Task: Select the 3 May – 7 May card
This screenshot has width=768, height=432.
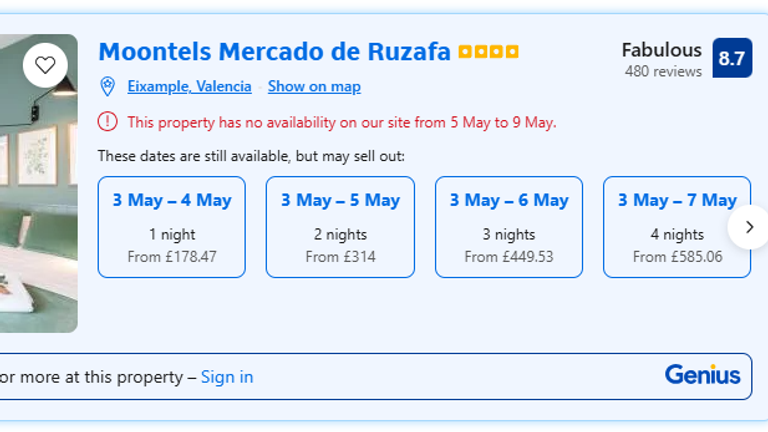Action: coord(676,227)
